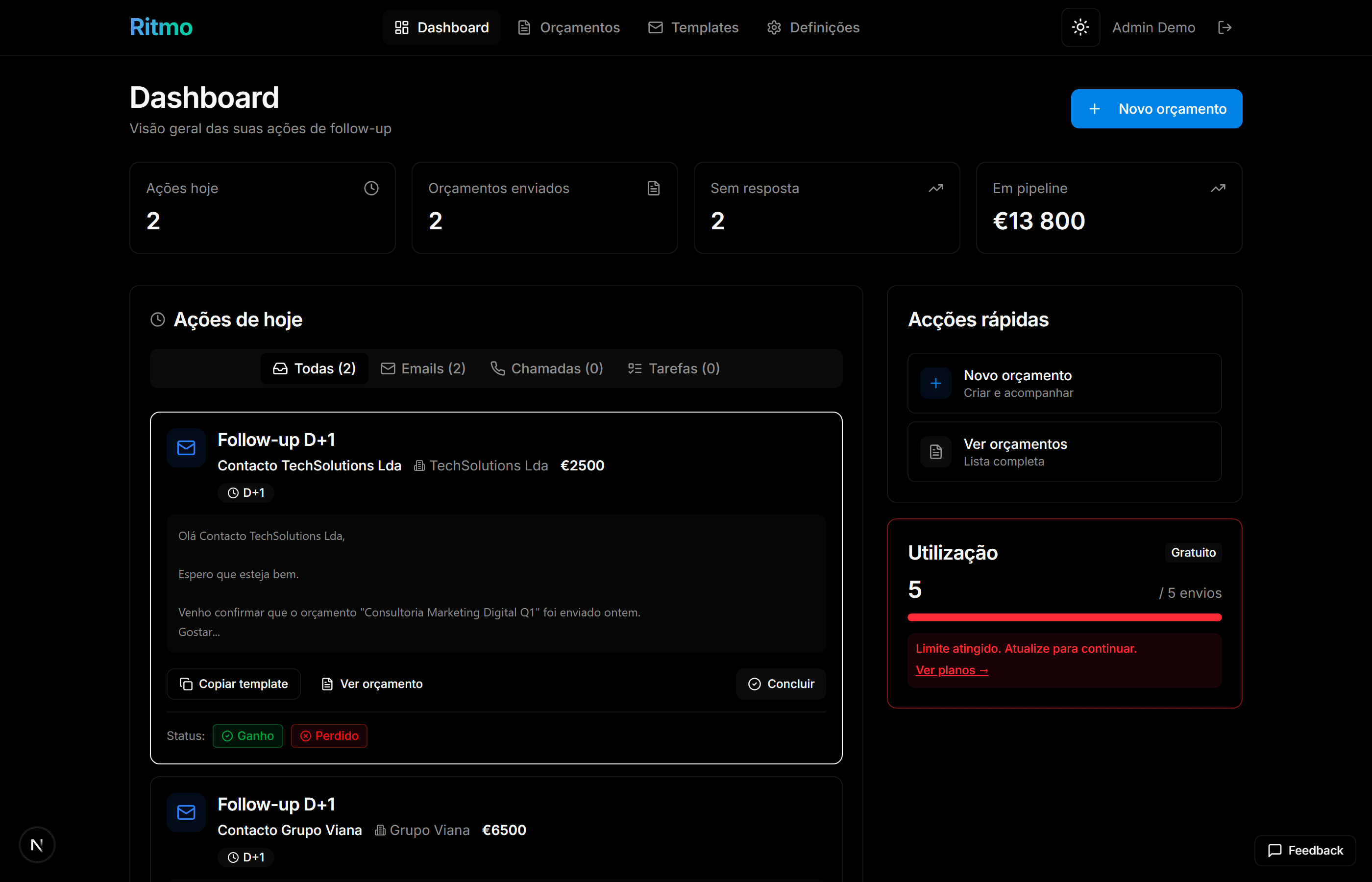The height and width of the screenshot is (882, 1372).
Task: Click the mail icon on TechSolutions follow-up
Action: coord(186,448)
